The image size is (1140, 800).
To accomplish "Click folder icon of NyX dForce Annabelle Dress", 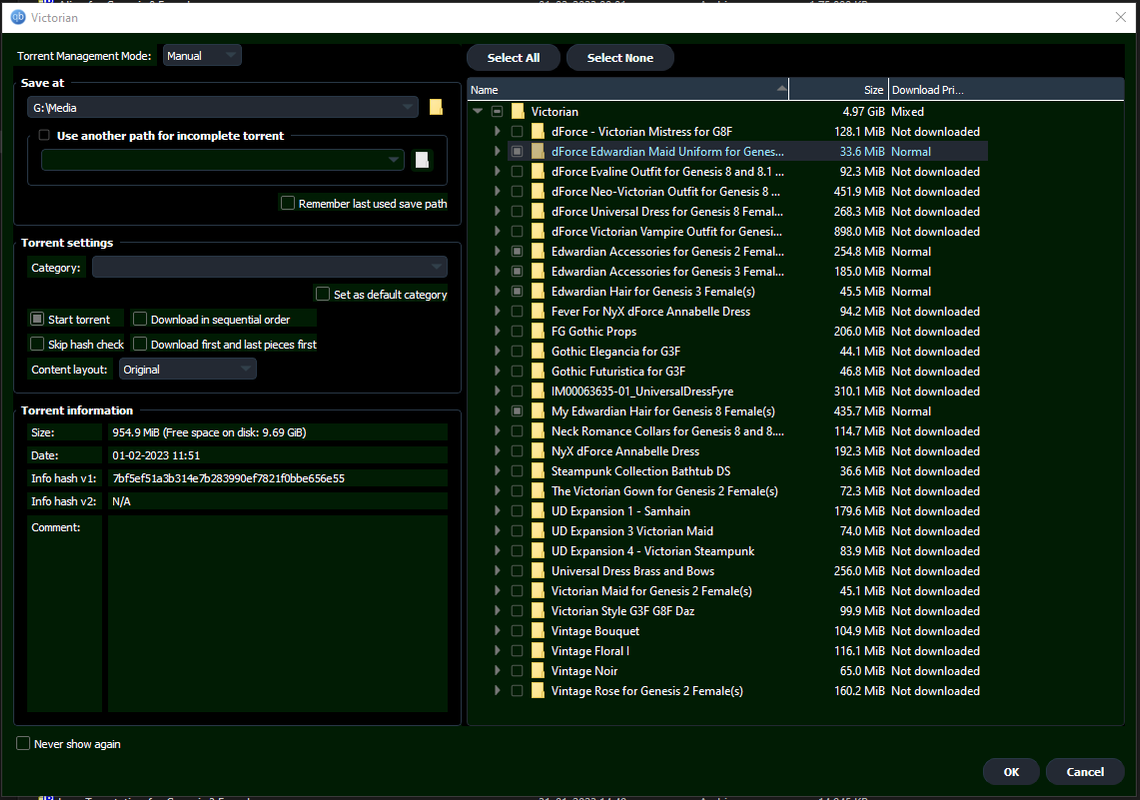I will 538,451.
